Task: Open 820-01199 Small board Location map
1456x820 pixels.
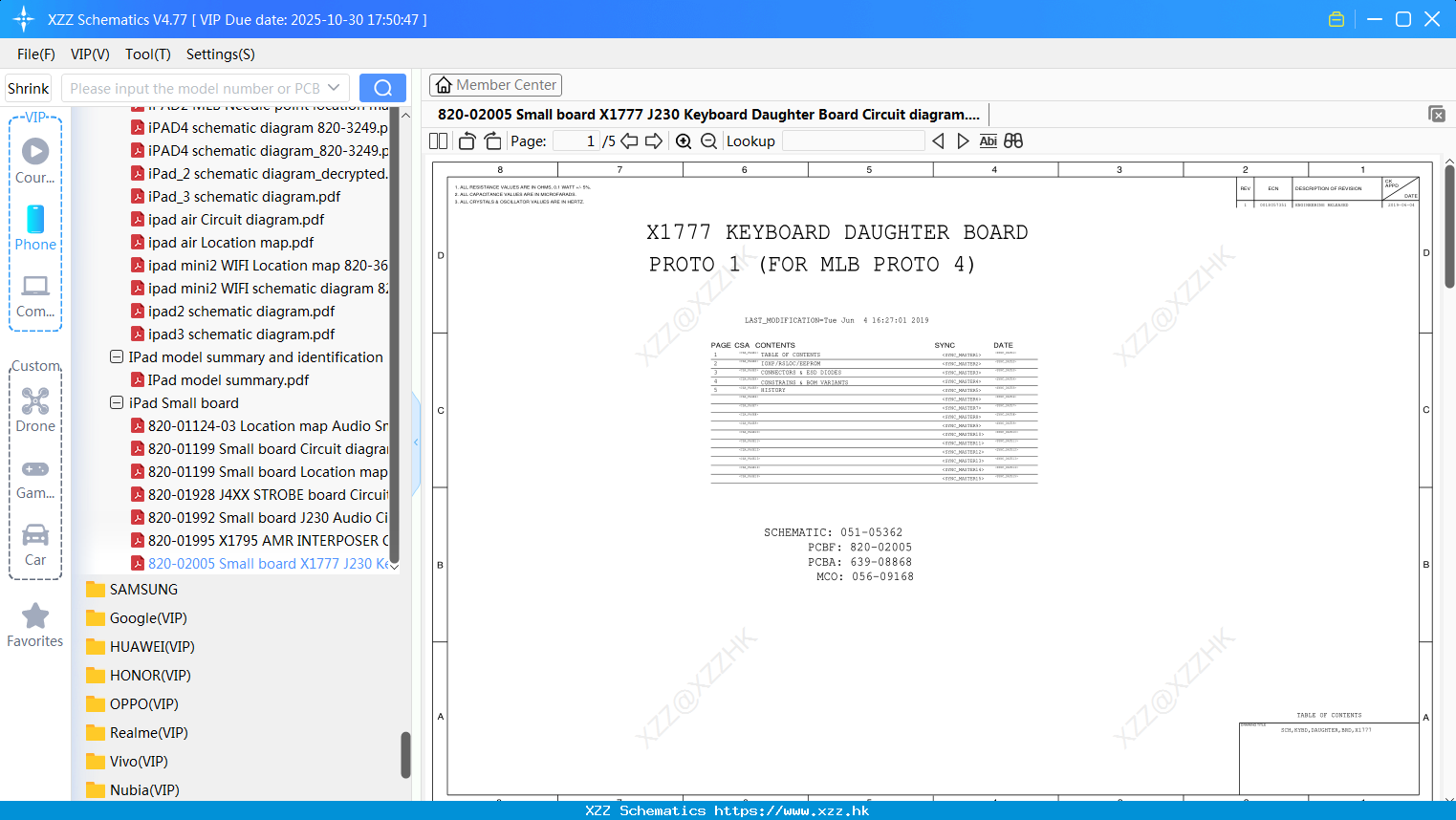Action: pyautogui.click(x=259, y=471)
